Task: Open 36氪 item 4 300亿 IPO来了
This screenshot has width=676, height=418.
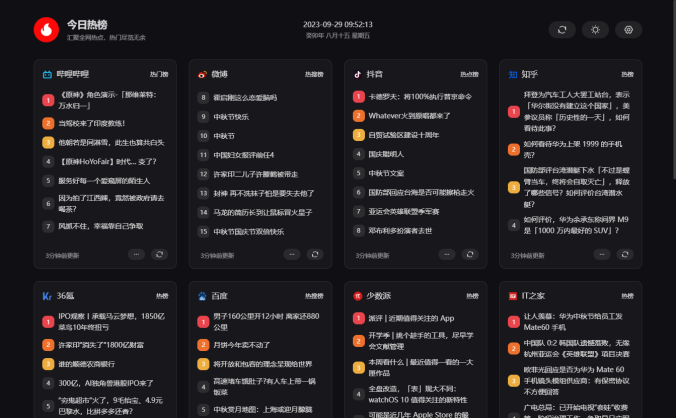Action: (105, 383)
